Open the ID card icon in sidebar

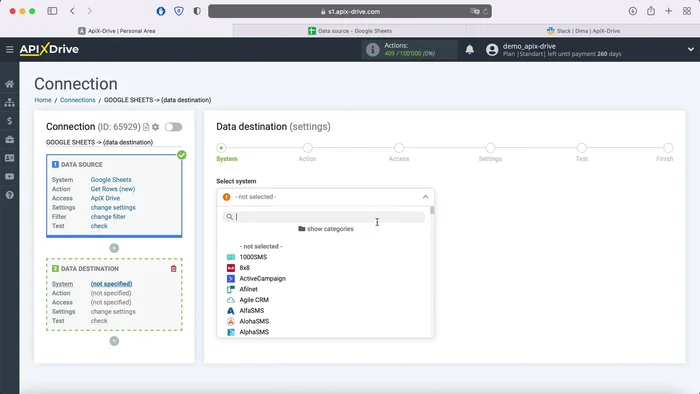[9, 158]
